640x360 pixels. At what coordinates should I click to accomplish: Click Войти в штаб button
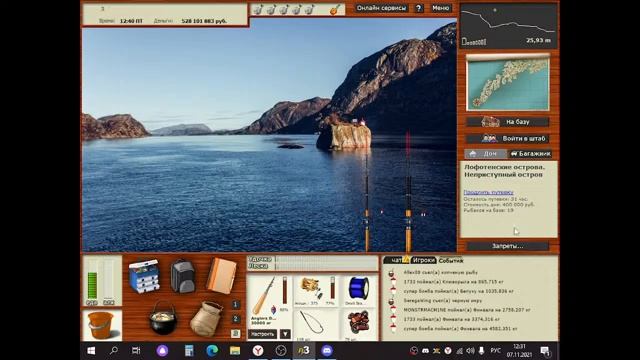(508, 138)
